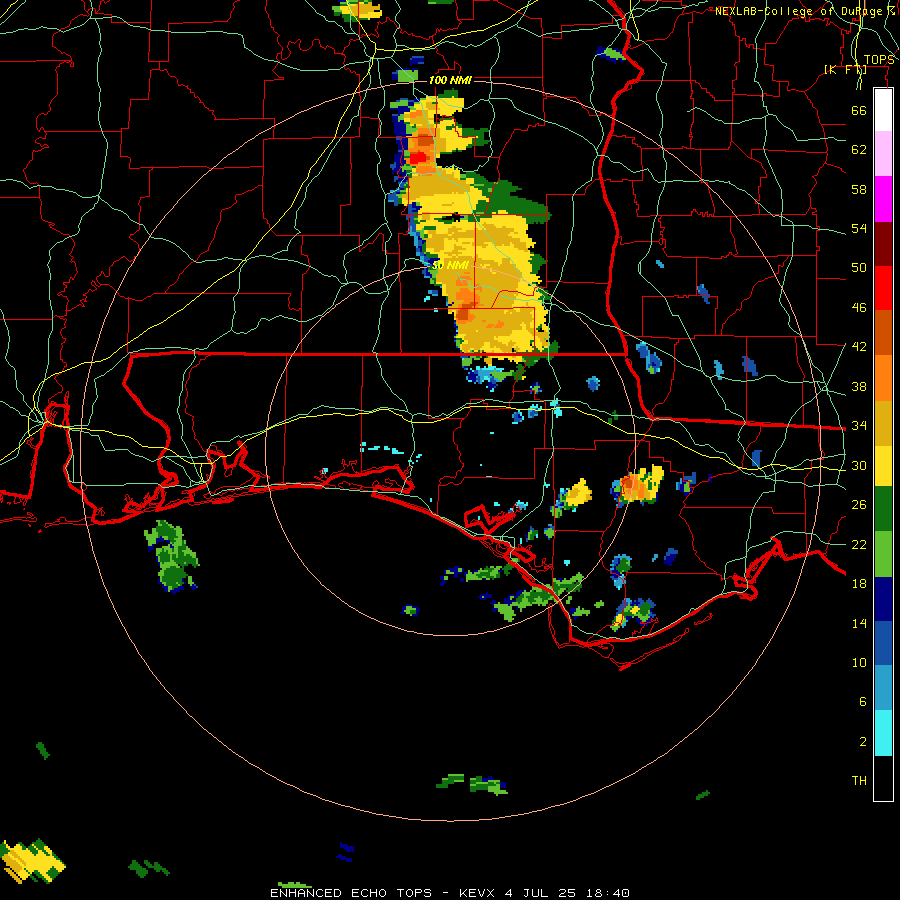Click the 100 NMI range ring label
The height and width of the screenshot is (900, 900).
click(450, 80)
